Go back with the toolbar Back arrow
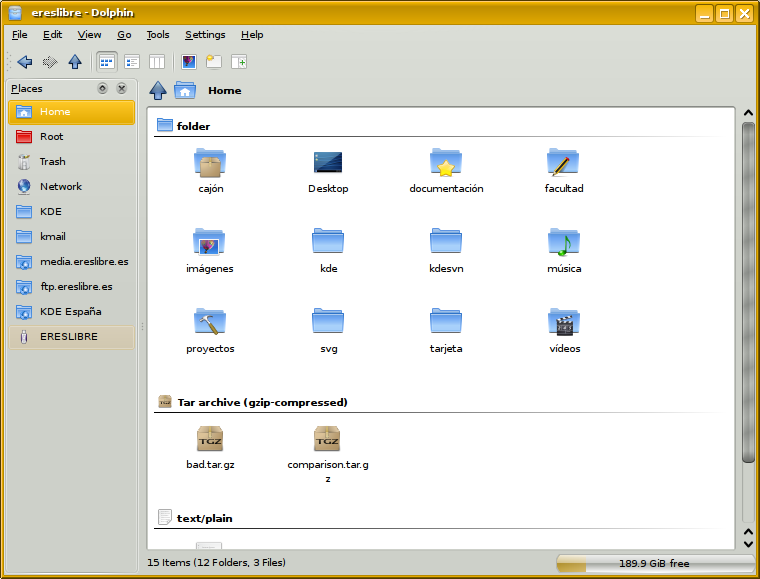 tap(25, 62)
